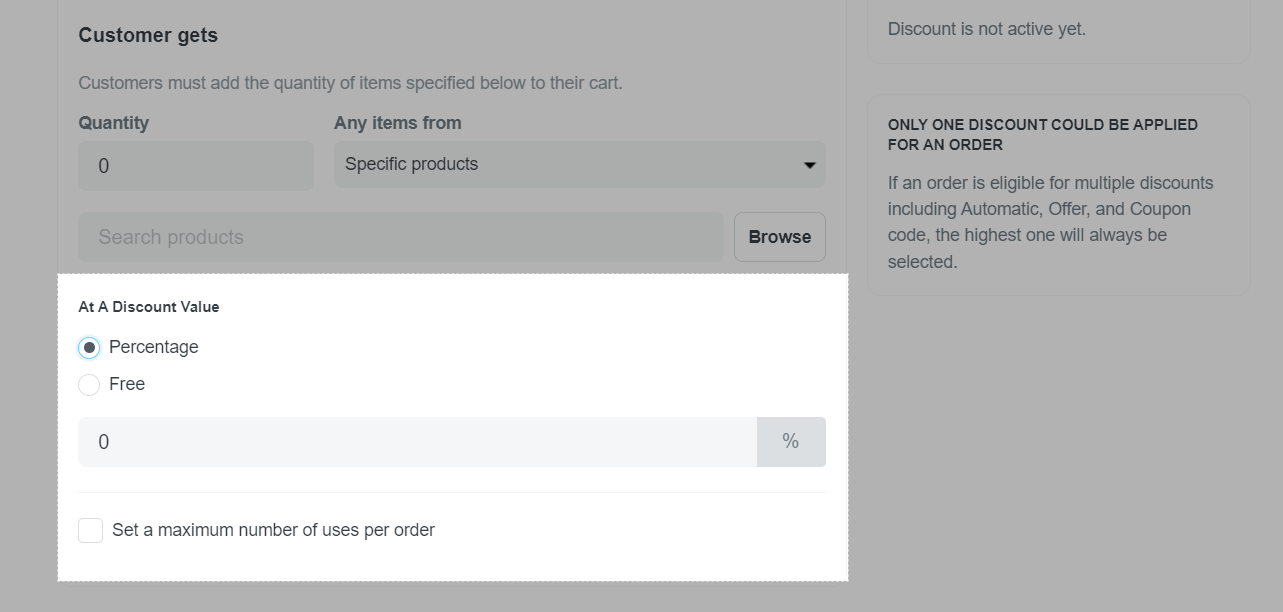Click the 'At A Discount Value' label
This screenshot has height=612, width=1283.
coord(149,307)
